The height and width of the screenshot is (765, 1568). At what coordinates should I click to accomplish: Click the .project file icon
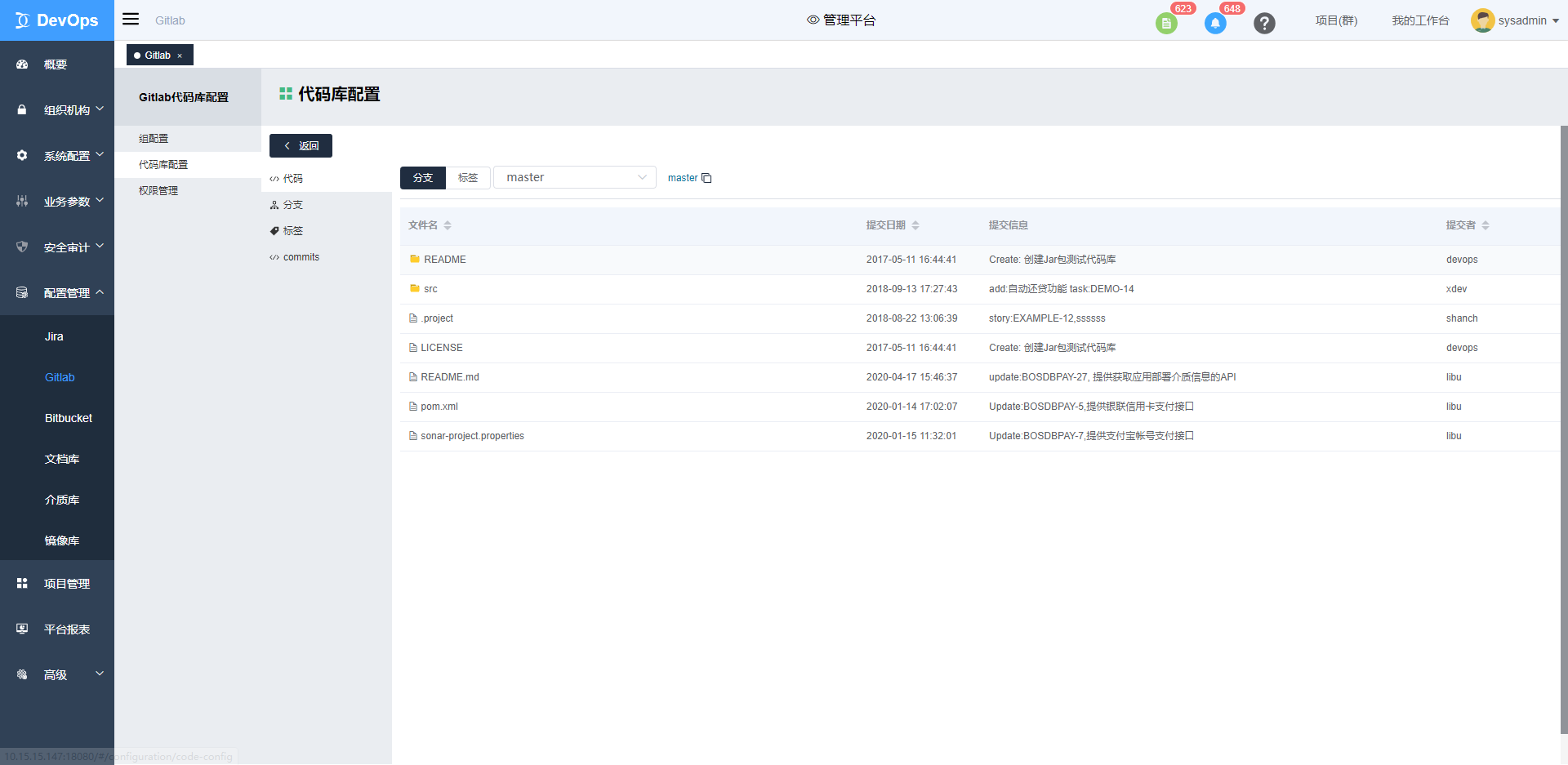pyautogui.click(x=413, y=318)
